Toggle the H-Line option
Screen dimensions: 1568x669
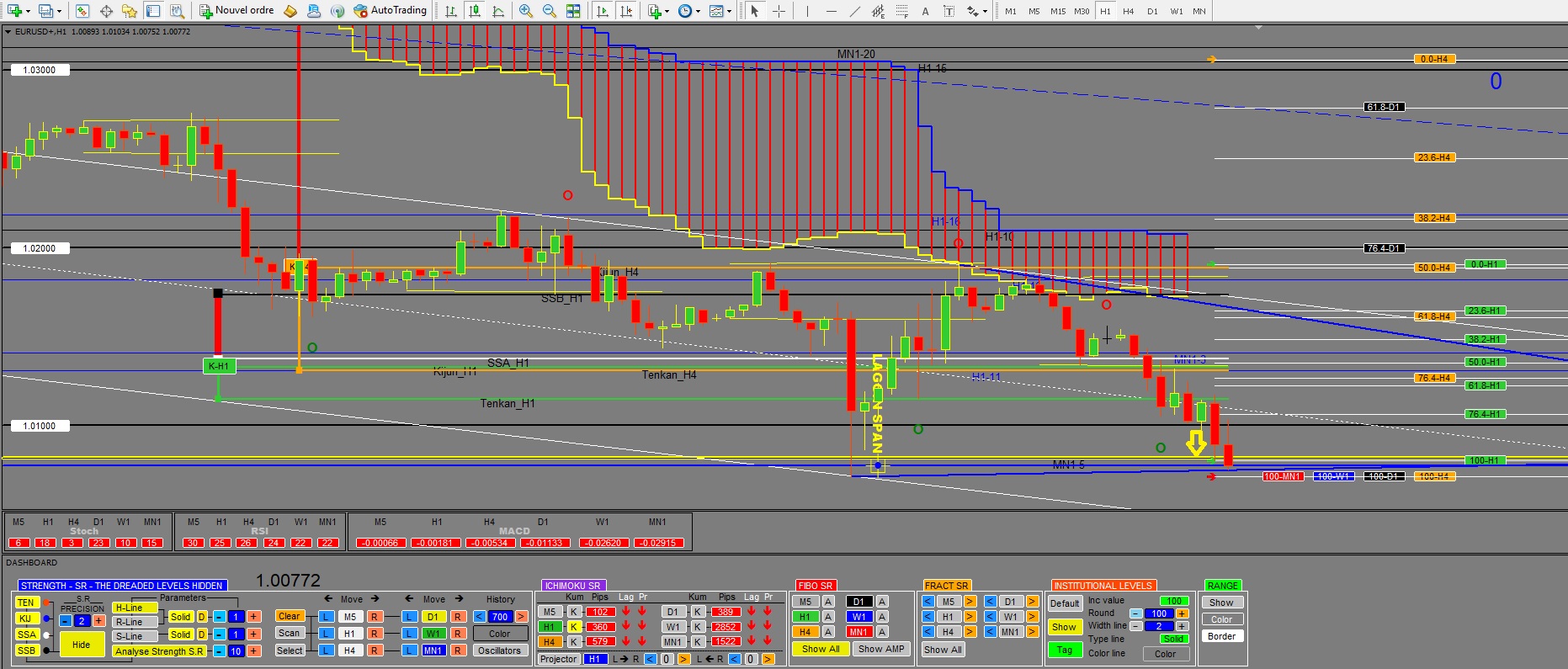tap(135, 608)
